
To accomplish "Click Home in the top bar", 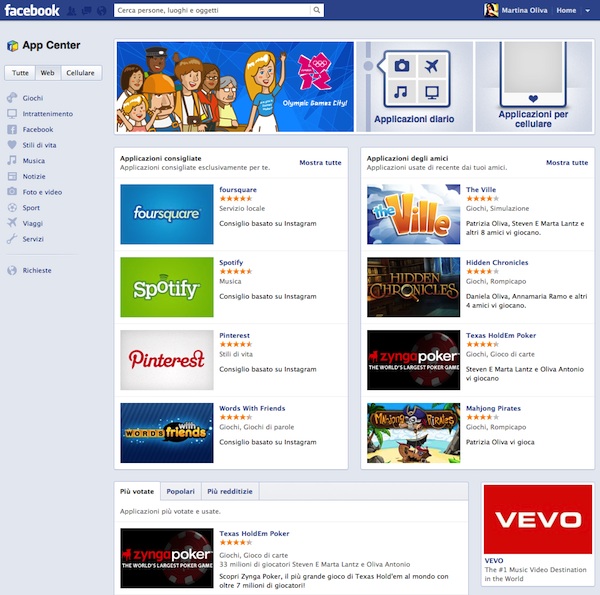I will click(x=566, y=11).
